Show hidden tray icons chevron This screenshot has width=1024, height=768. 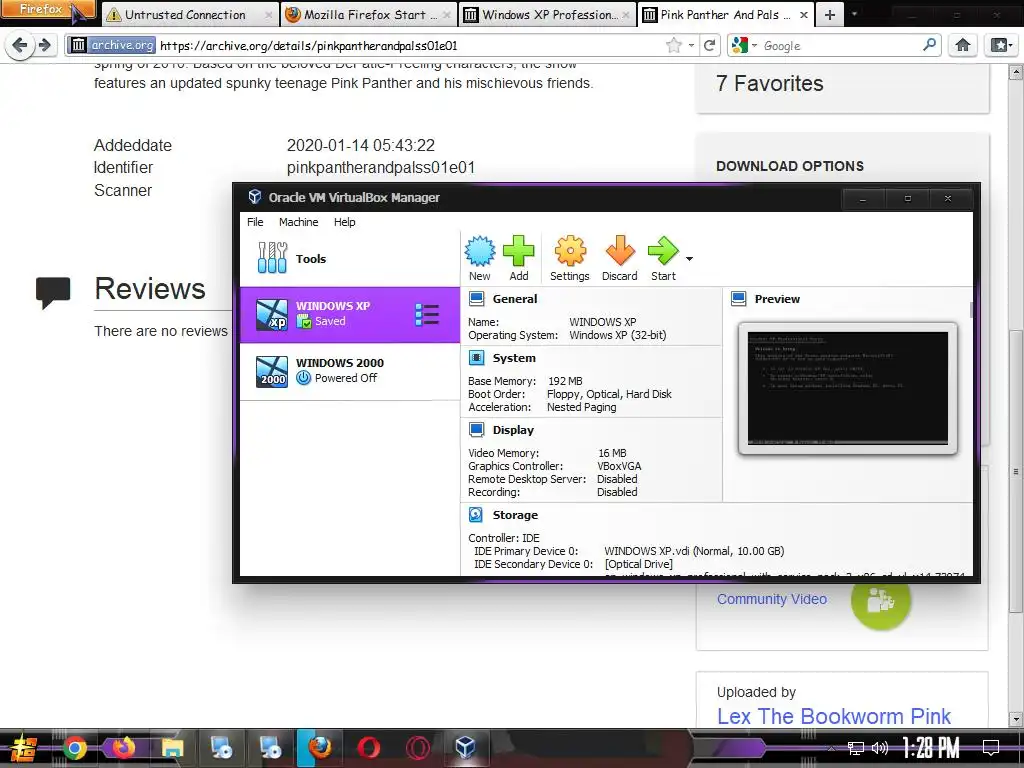[831, 748]
